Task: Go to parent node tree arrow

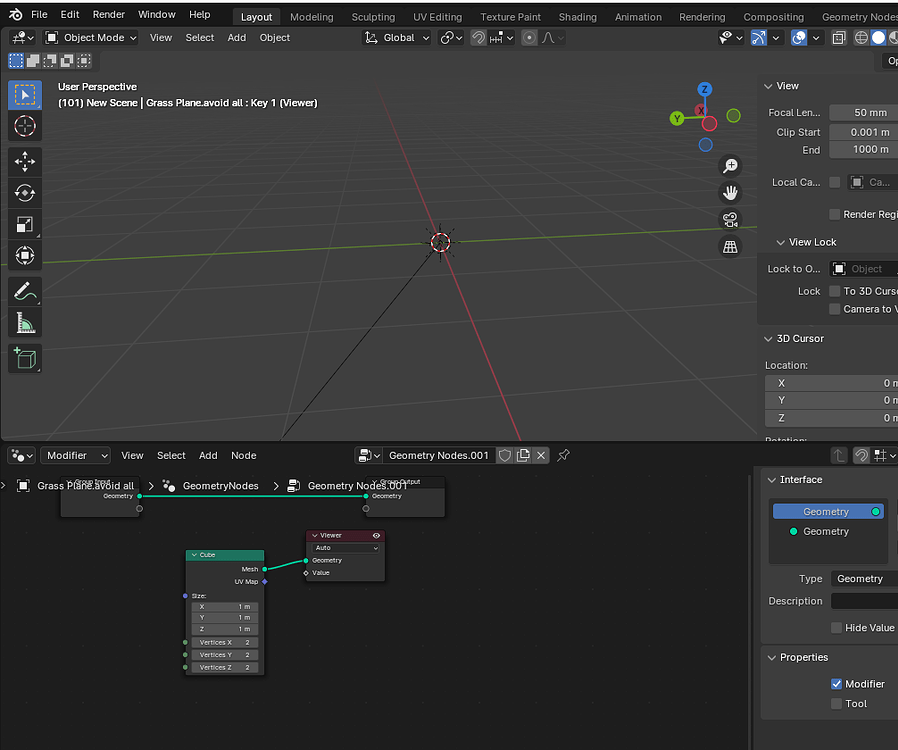Action: click(x=839, y=456)
